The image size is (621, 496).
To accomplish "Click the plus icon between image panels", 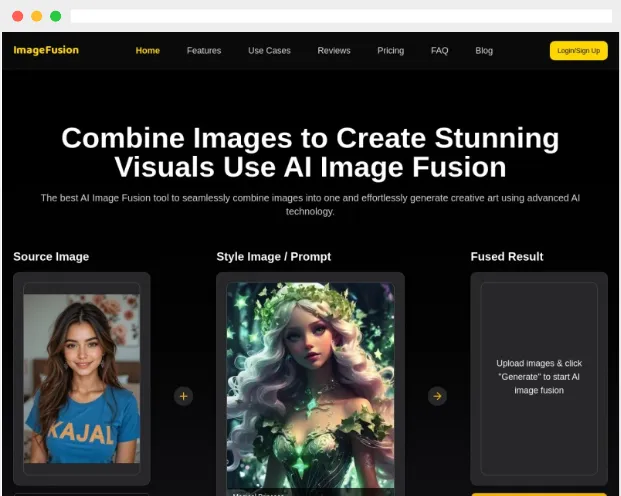I will 183,396.
